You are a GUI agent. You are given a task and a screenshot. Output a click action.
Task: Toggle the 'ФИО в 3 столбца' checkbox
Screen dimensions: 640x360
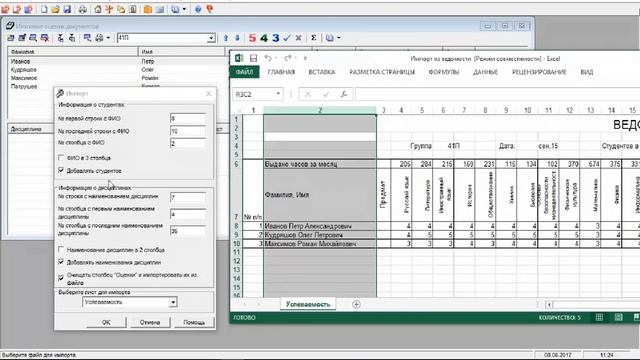(61, 158)
